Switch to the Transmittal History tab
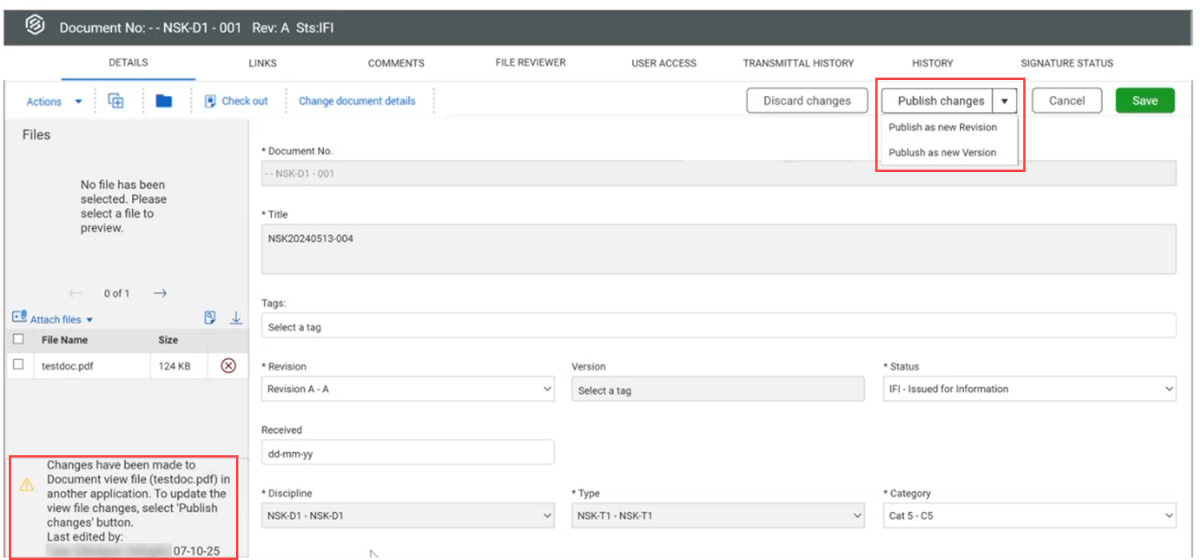Image resolution: width=1200 pixels, height=560 pixels. click(798, 63)
